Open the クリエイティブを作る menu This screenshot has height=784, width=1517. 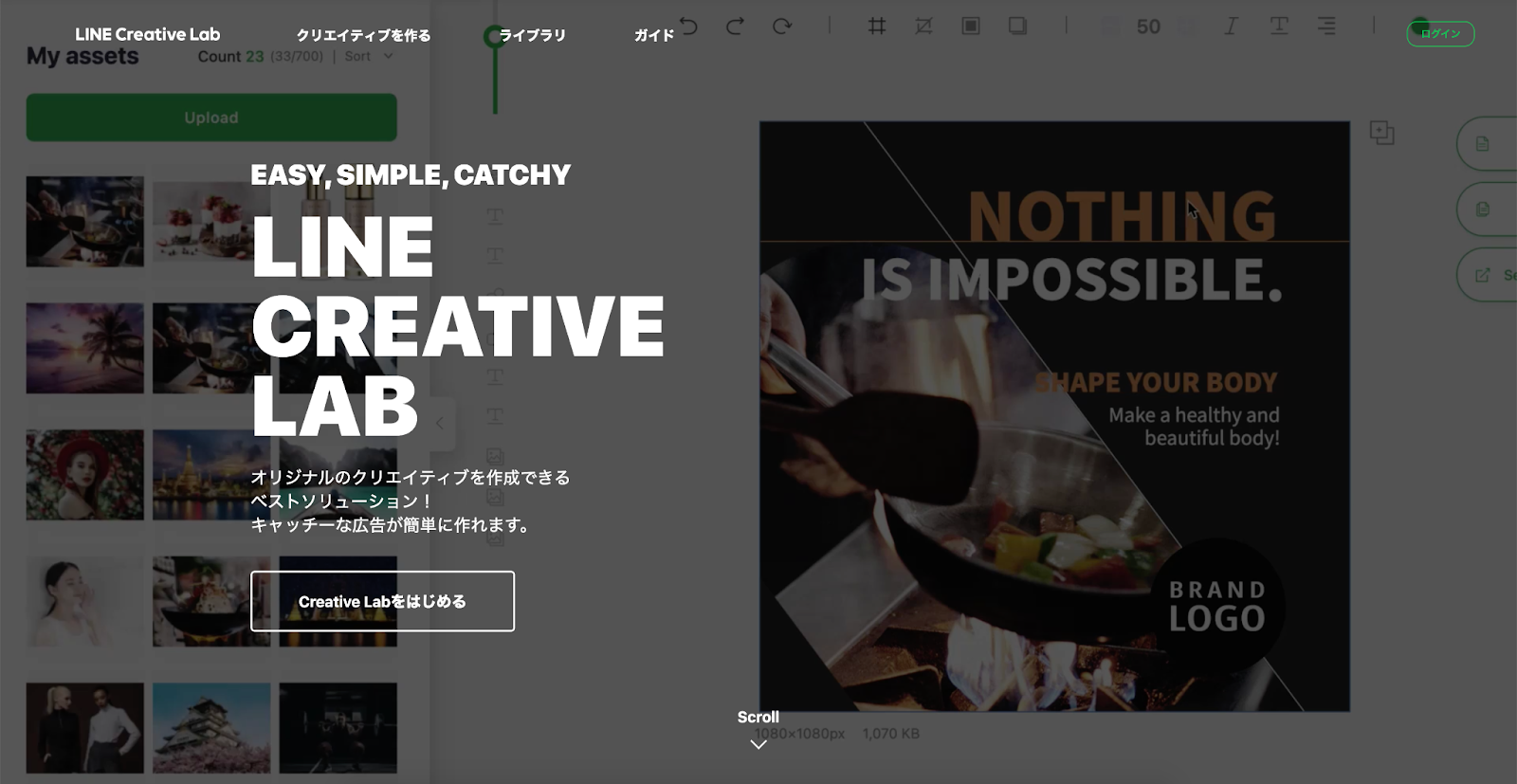(363, 35)
